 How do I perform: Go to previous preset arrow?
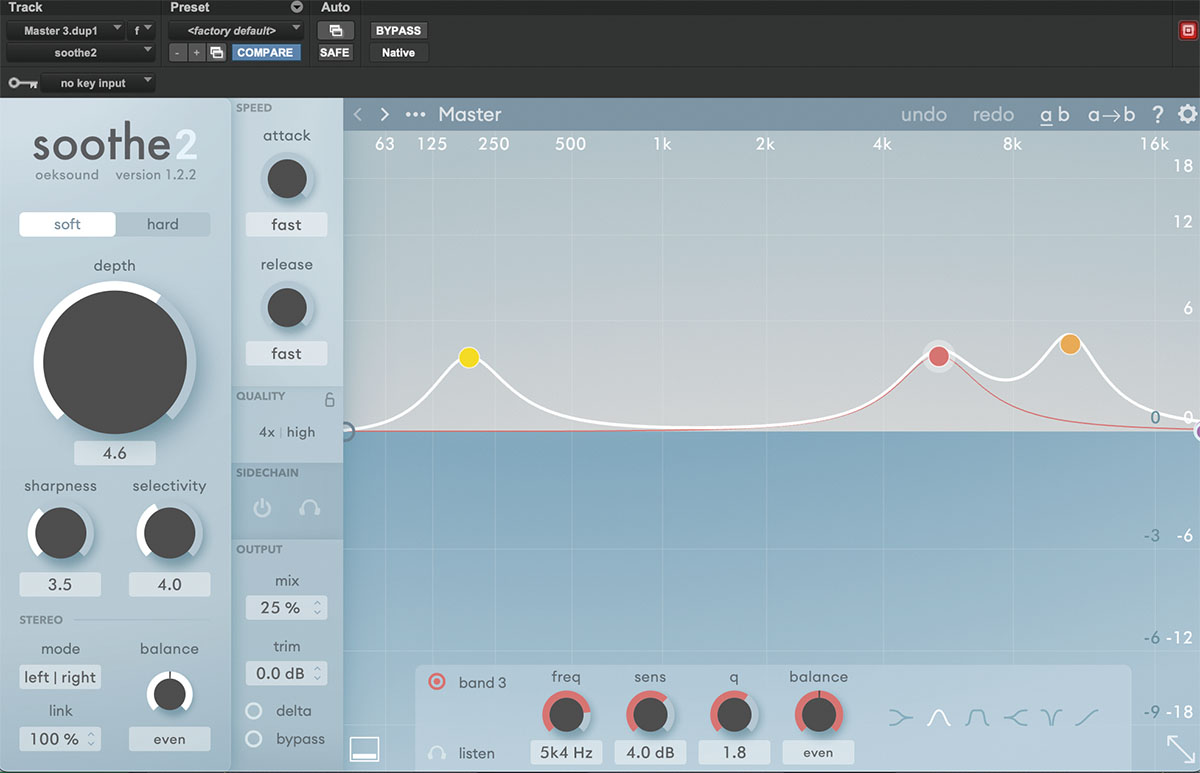pos(358,115)
